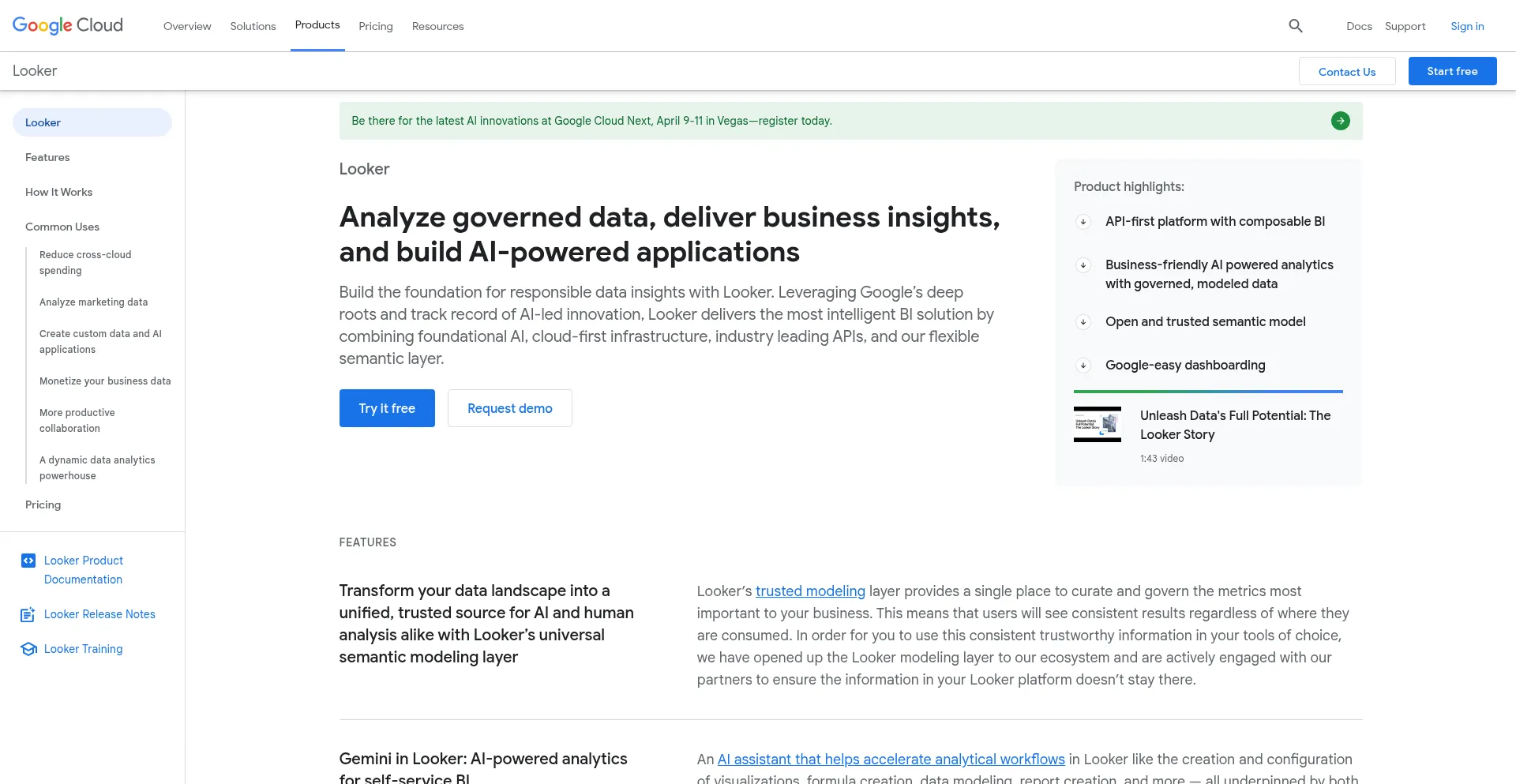This screenshot has width=1516, height=784.
Task: Expand Open and trusted semantic model arrow
Action: 1083,322
